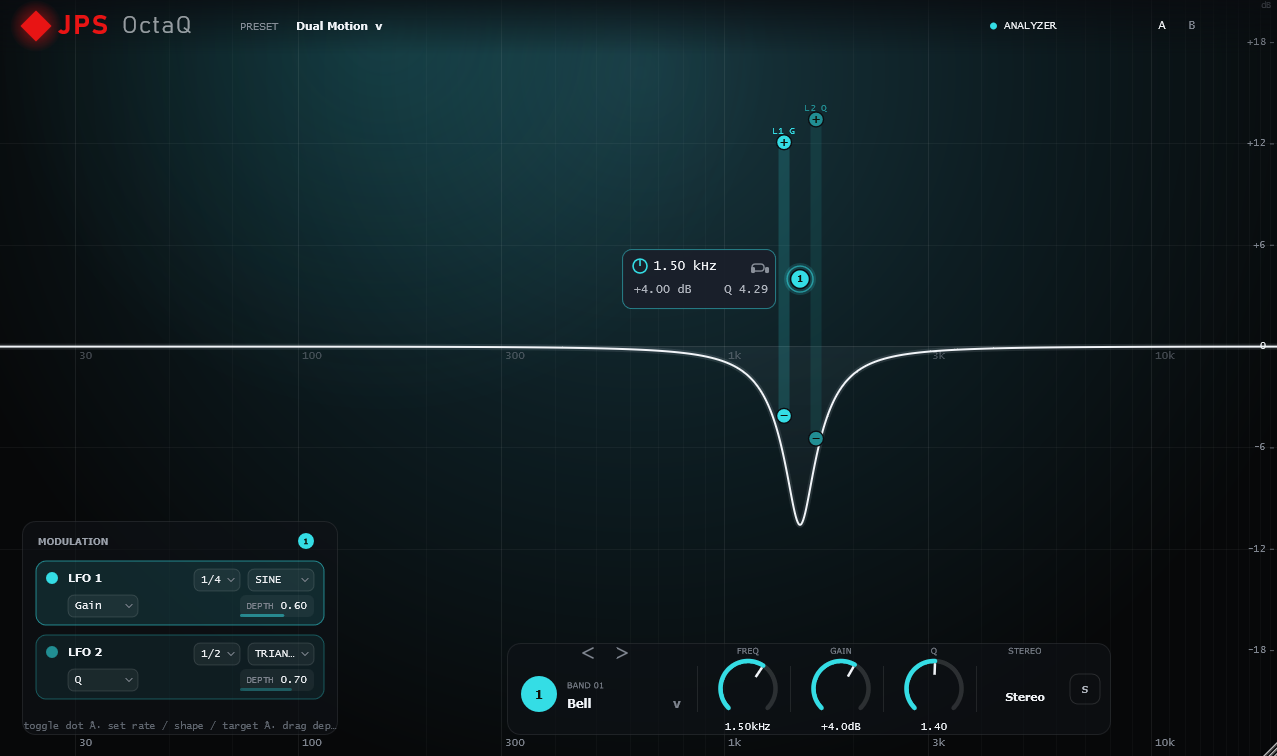
Task: Open the LFO 2 triangle shape dropdown
Action: pyautogui.click(x=281, y=653)
